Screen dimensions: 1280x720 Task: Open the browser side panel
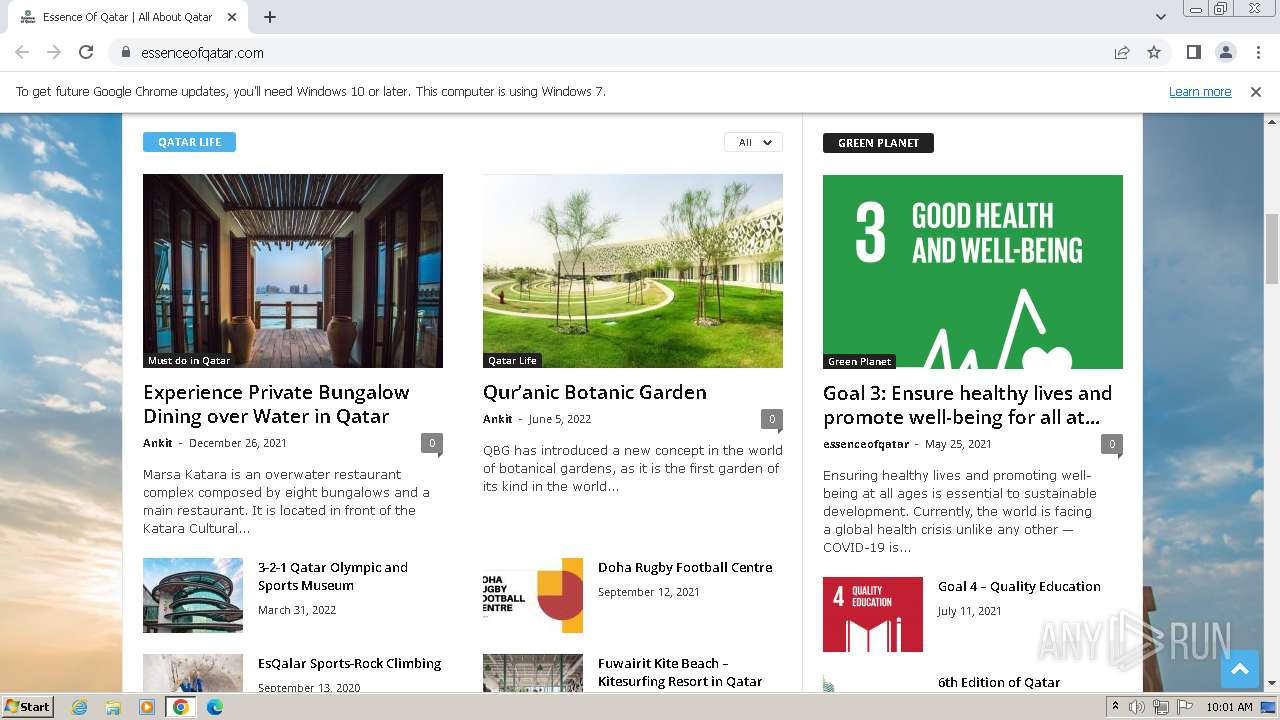pyautogui.click(x=1193, y=52)
